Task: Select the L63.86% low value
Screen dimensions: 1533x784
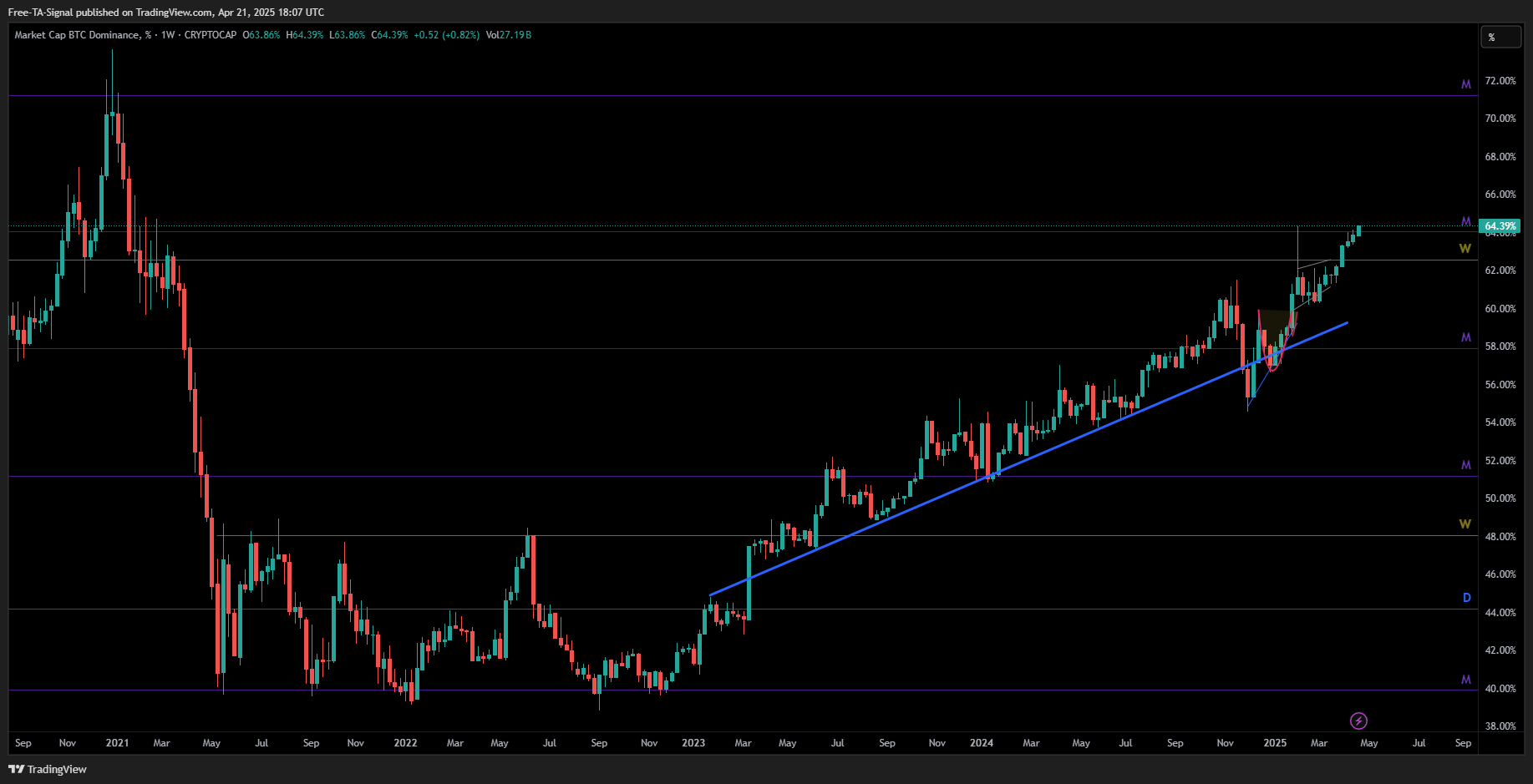Action: [x=348, y=35]
